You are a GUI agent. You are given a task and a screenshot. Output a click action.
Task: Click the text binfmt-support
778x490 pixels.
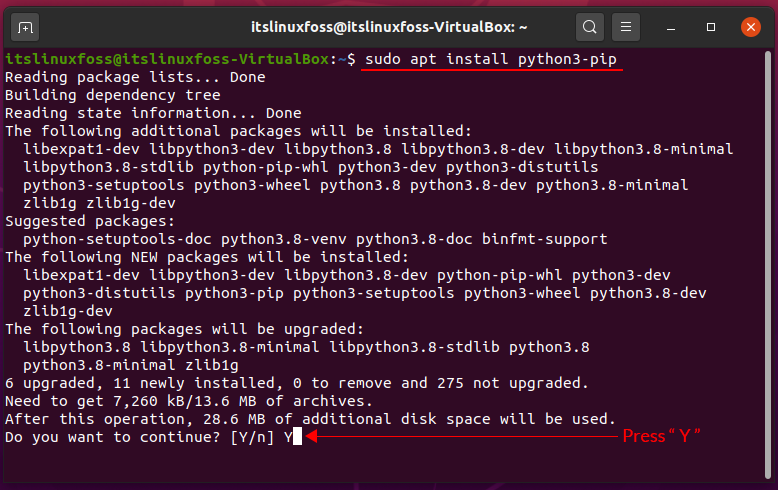[x=544, y=239]
